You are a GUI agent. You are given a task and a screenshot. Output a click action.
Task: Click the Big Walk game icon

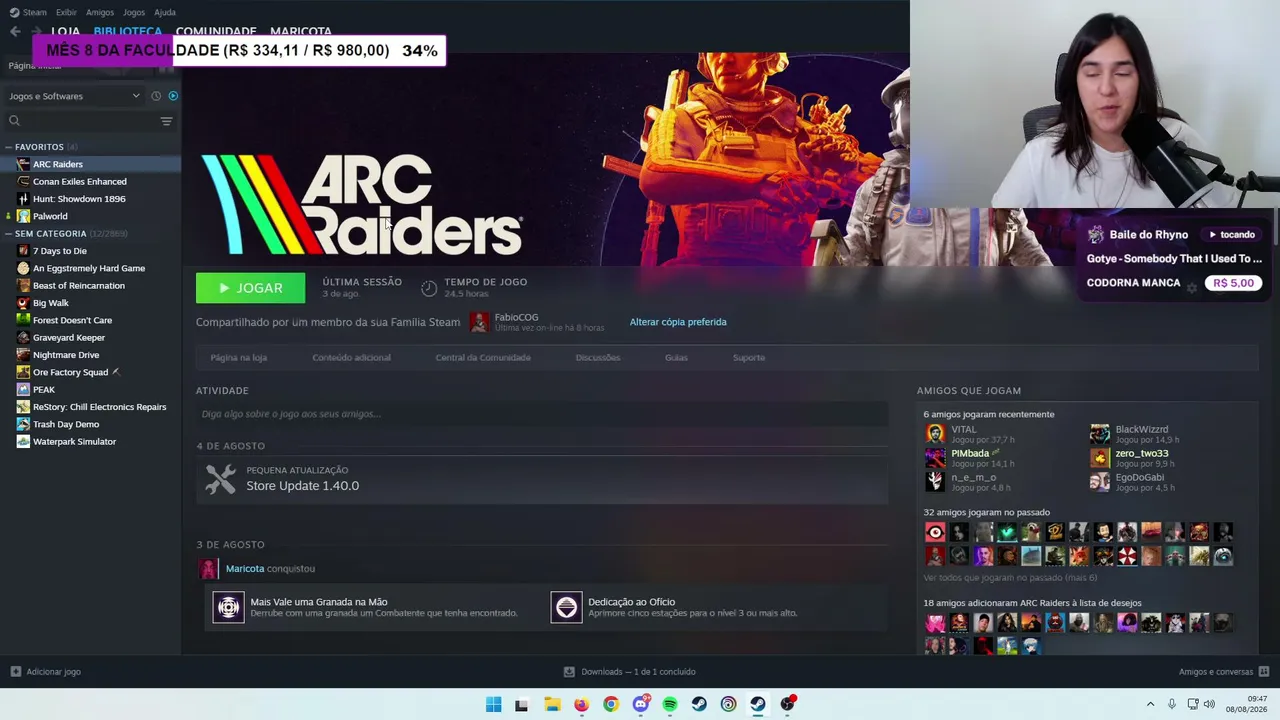24,303
